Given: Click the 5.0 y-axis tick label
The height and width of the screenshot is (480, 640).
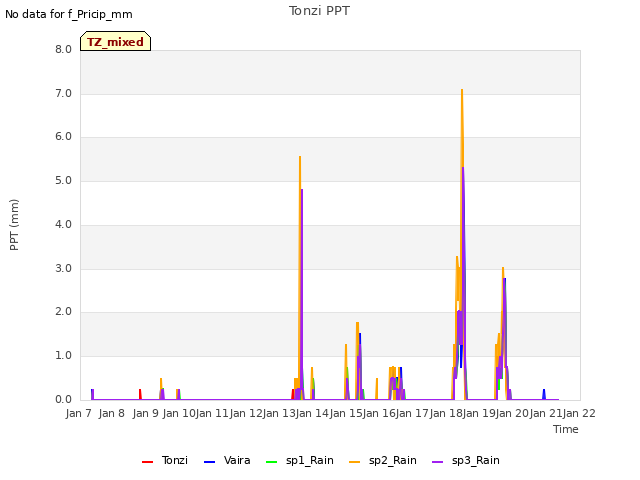Looking at the screenshot, I should 63,181.
